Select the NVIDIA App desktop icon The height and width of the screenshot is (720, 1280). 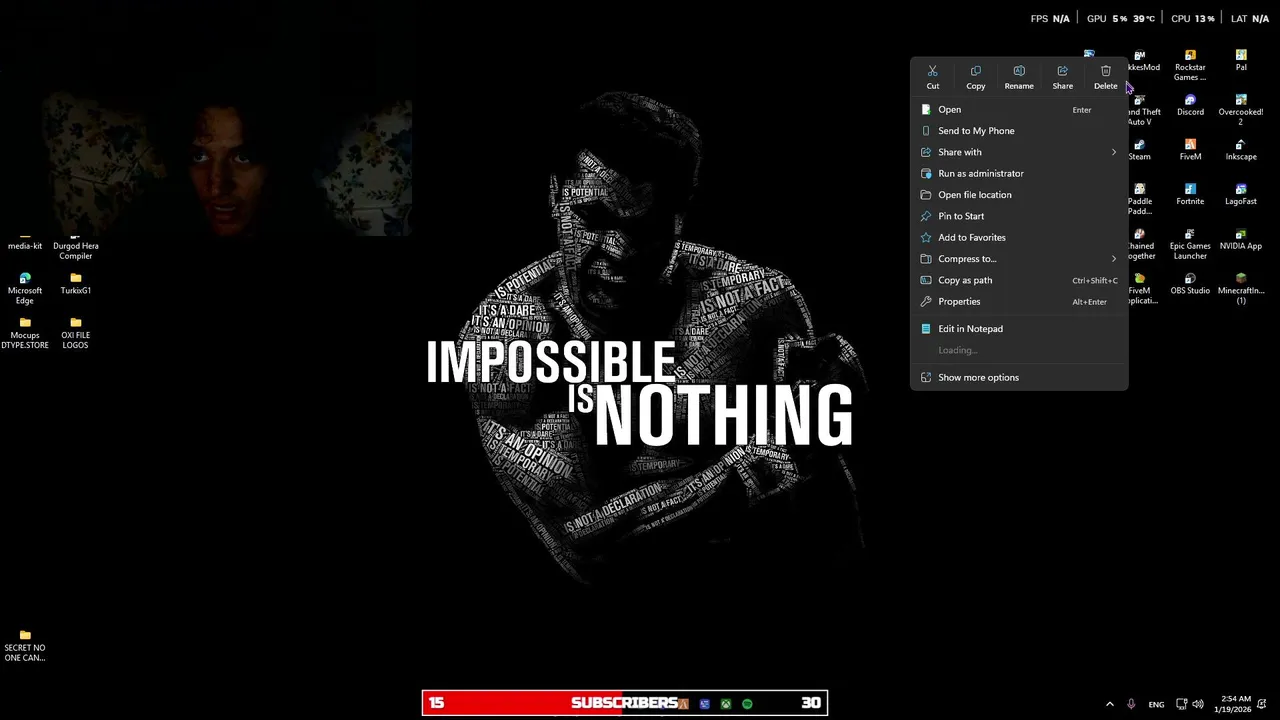1241,239
